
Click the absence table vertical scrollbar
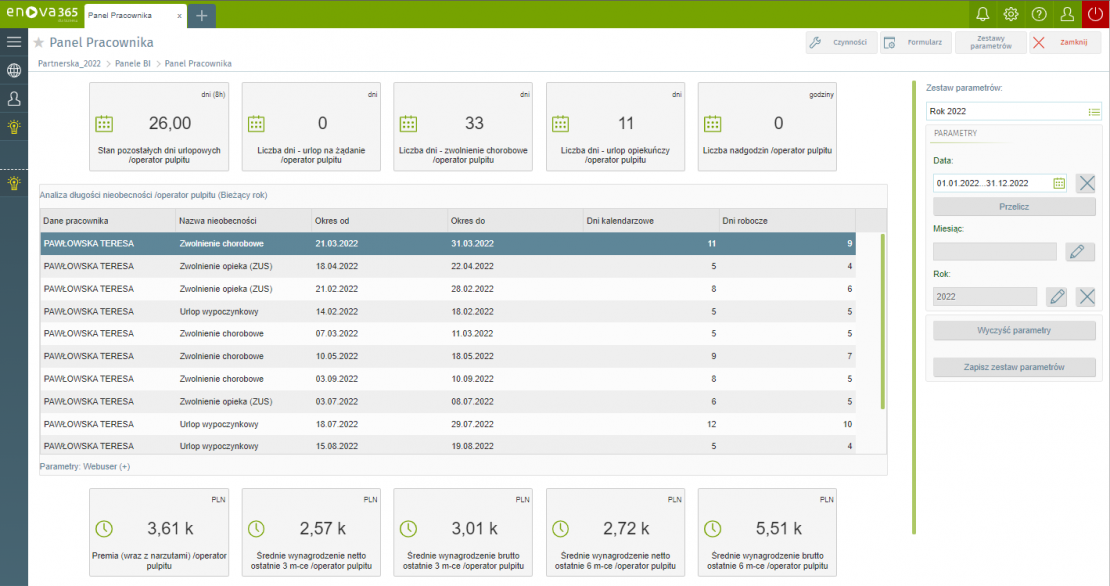coord(882,320)
